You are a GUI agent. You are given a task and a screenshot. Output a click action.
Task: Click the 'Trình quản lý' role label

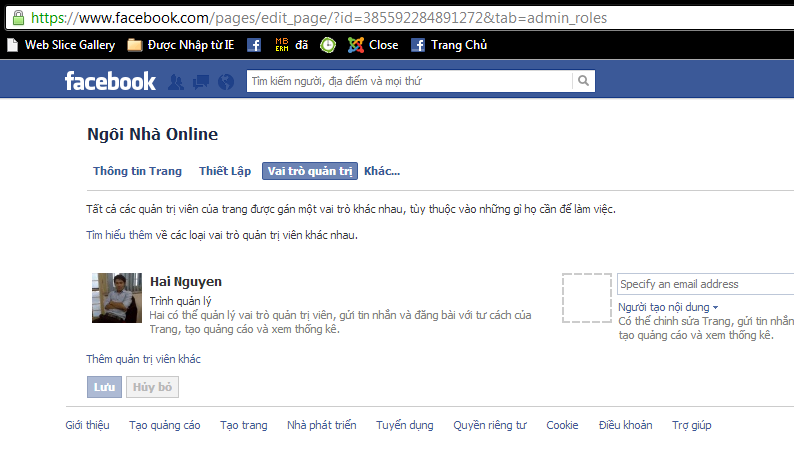coord(180,301)
